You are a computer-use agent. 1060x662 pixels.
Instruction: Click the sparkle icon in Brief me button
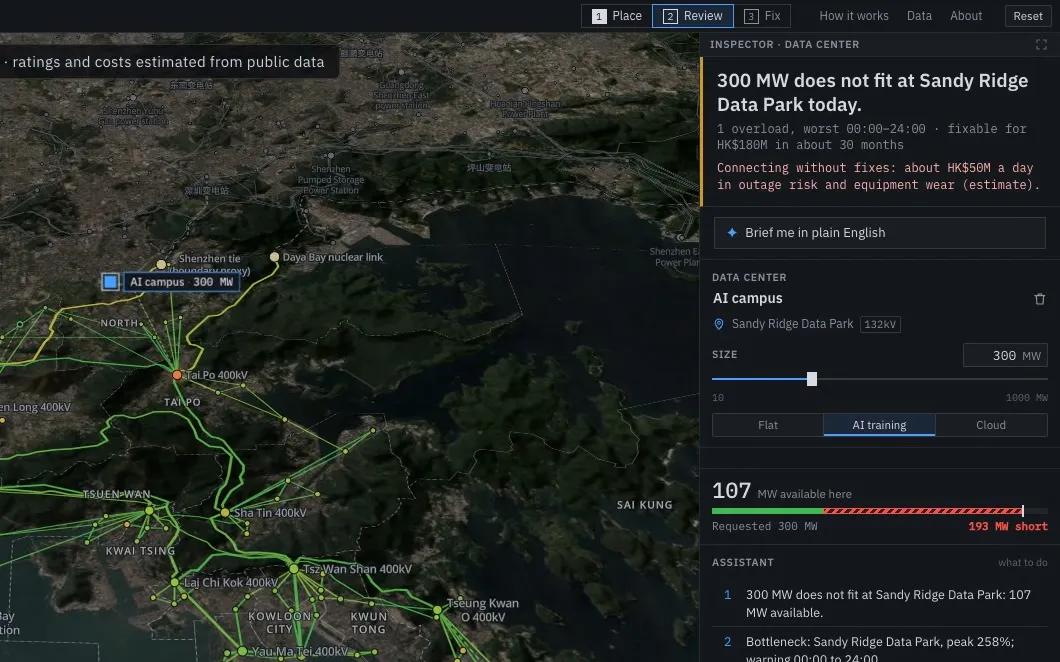[731, 233]
